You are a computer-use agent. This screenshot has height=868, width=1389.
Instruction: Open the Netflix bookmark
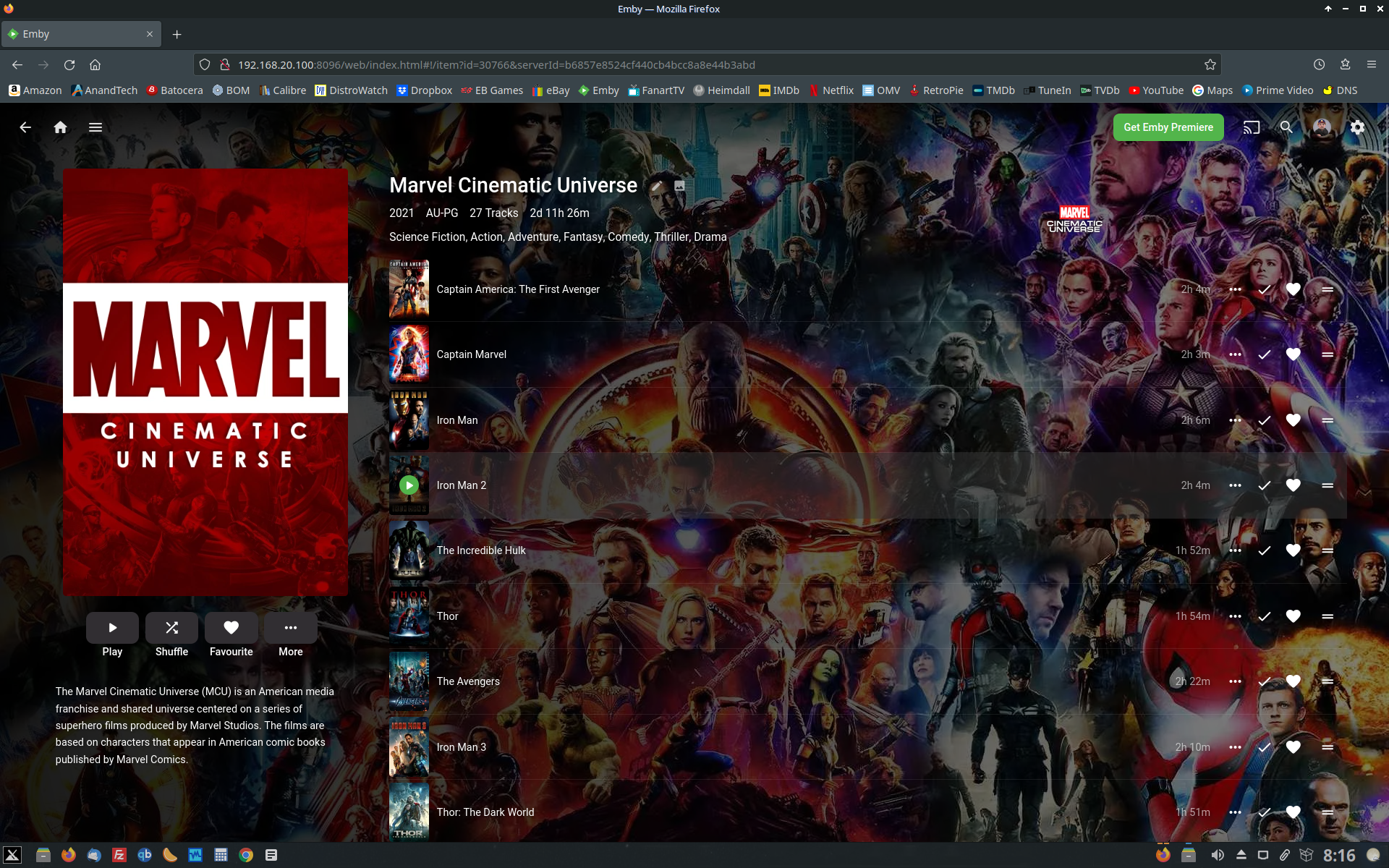click(x=831, y=90)
